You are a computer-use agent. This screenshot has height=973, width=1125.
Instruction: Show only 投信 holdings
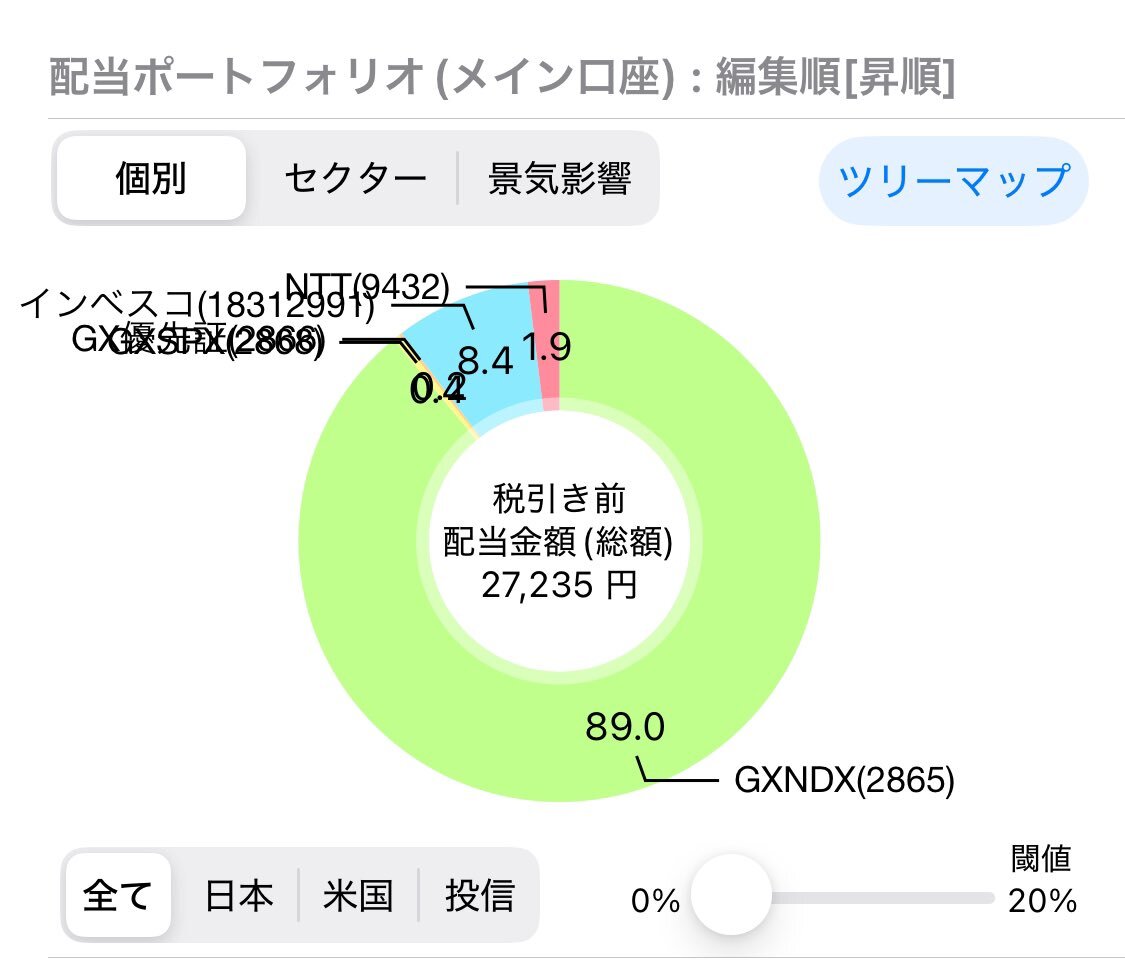[480, 896]
